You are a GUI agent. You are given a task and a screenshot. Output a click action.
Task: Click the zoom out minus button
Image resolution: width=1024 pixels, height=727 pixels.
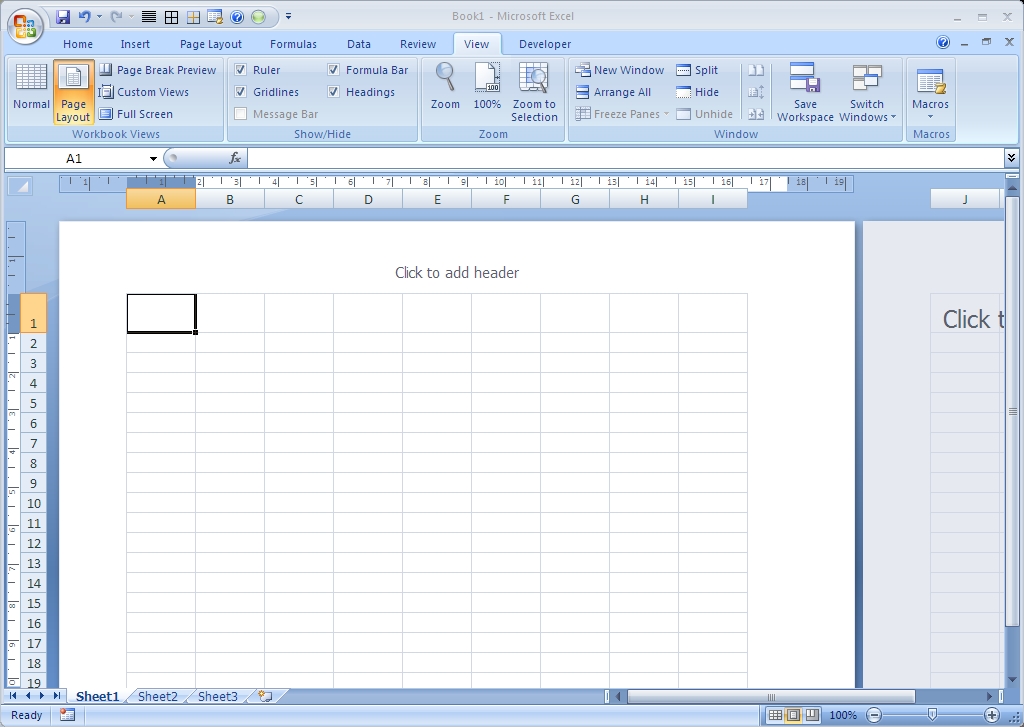tap(874, 715)
